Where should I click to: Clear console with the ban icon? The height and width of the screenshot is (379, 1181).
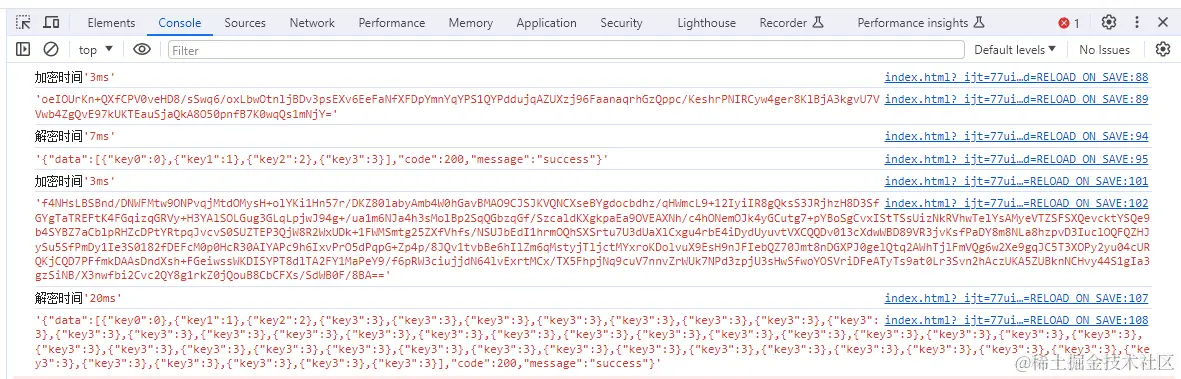pos(50,50)
